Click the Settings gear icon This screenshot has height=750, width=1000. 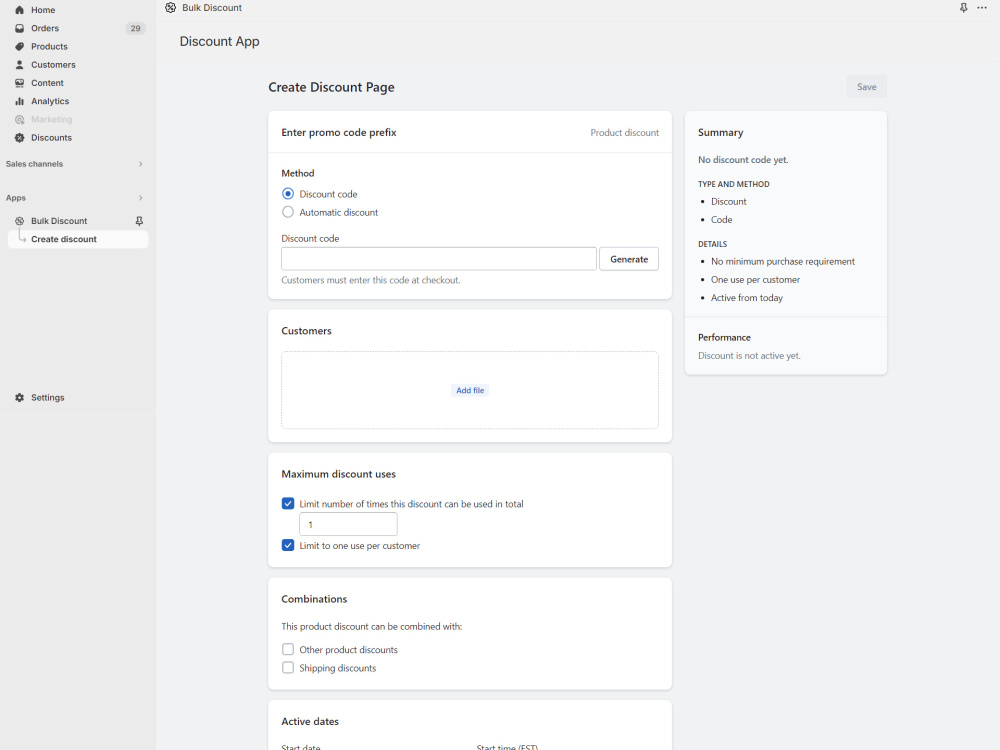coord(19,397)
